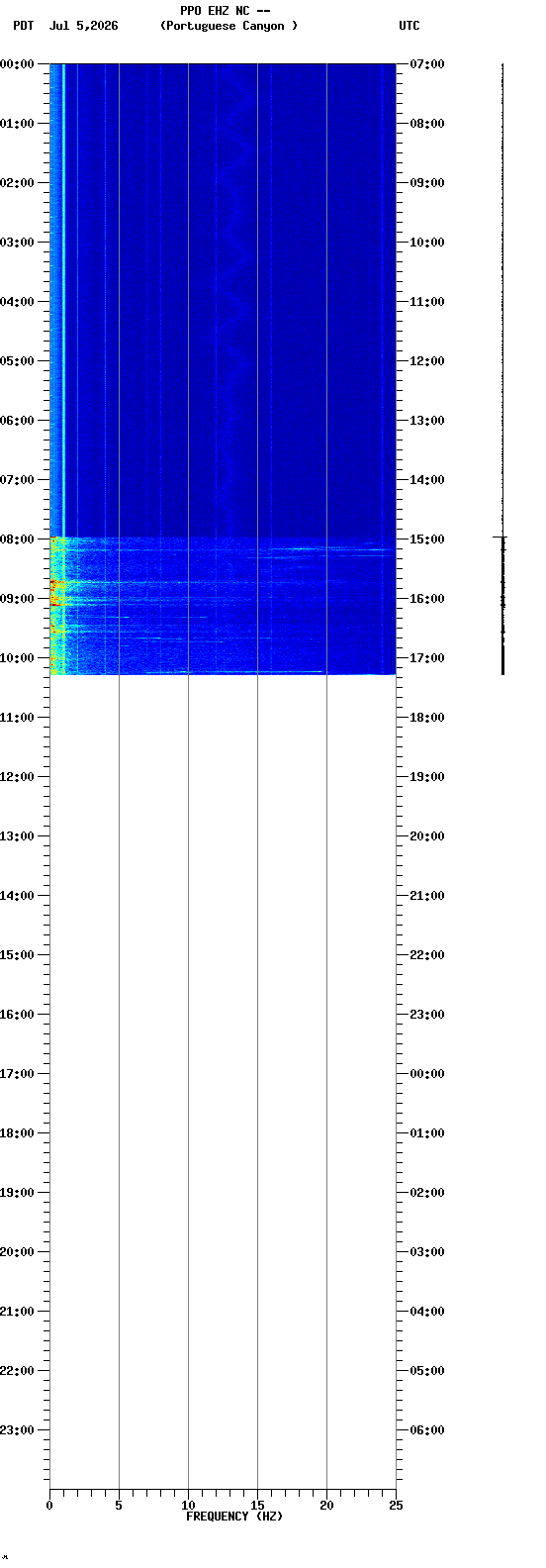Click the '10' frequency axis tick label
This screenshot has width=546, height=1568.
pyautogui.click(x=188, y=1506)
